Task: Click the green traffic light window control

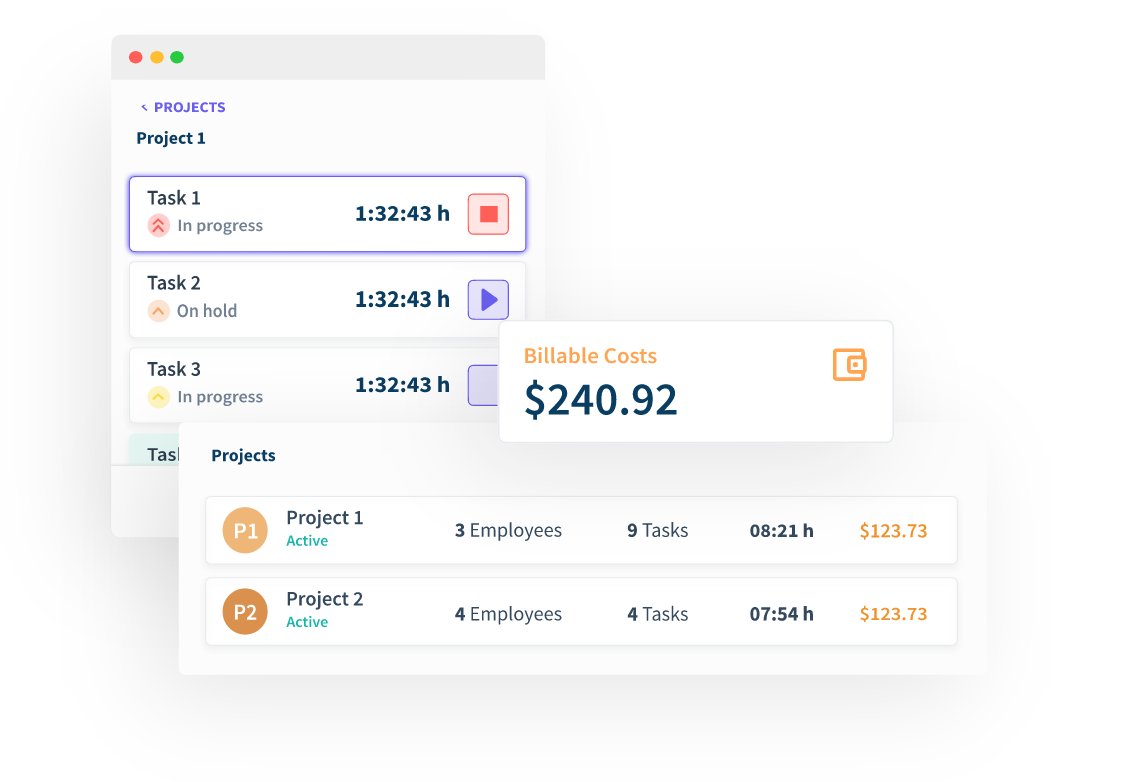Action: (177, 57)
